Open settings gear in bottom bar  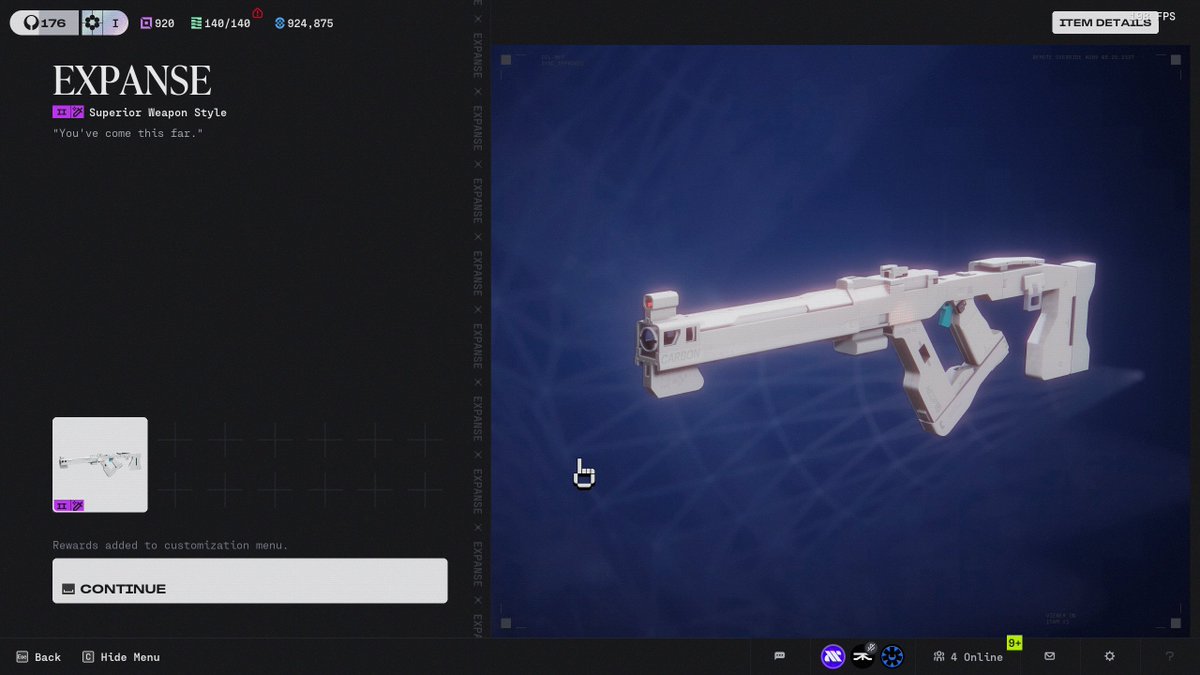[x=1109, y=656]
